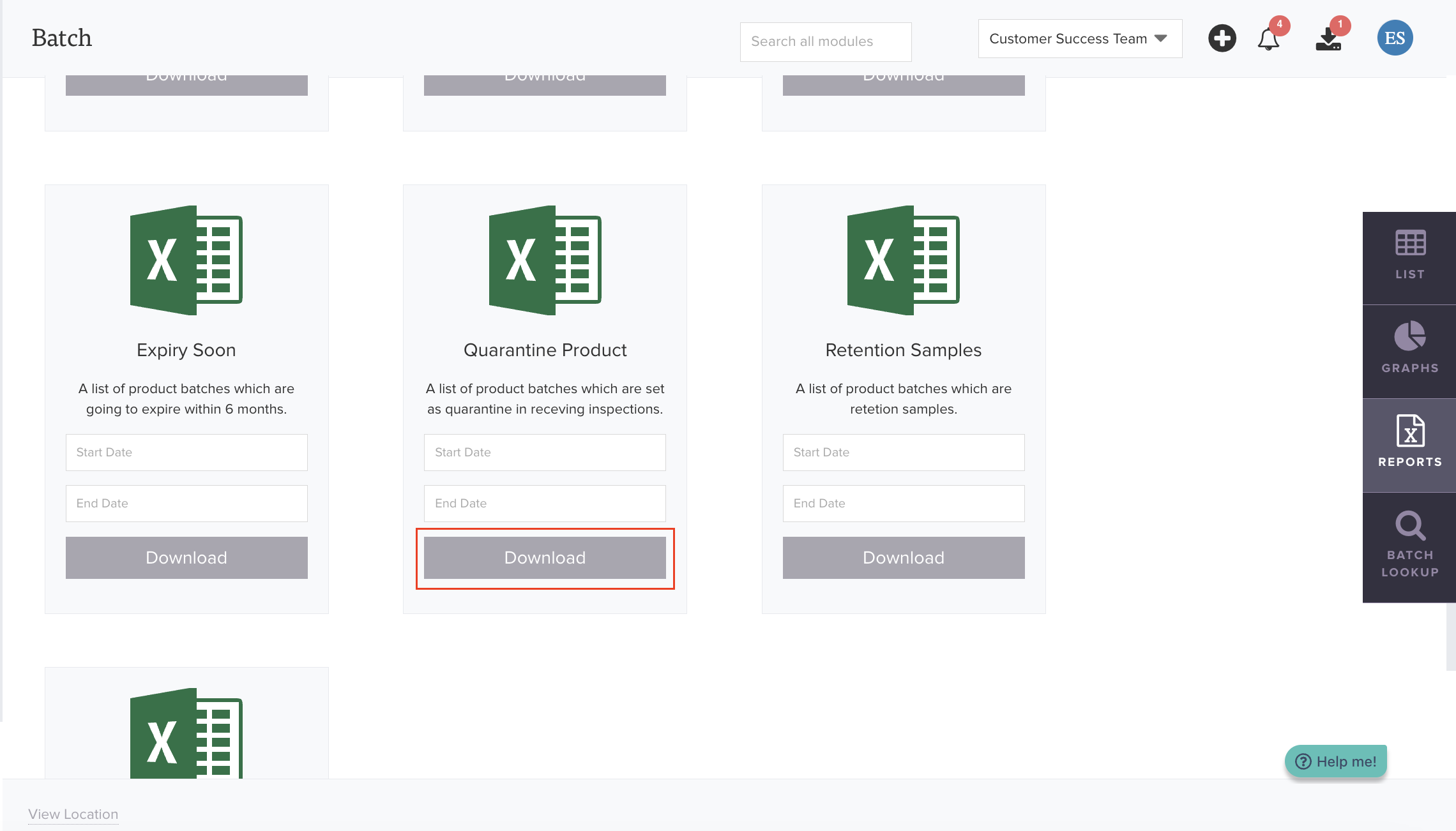The image size is (1456, 831).
Task: Download the Expiry Soon report
Action: click(x=186, y=558)
